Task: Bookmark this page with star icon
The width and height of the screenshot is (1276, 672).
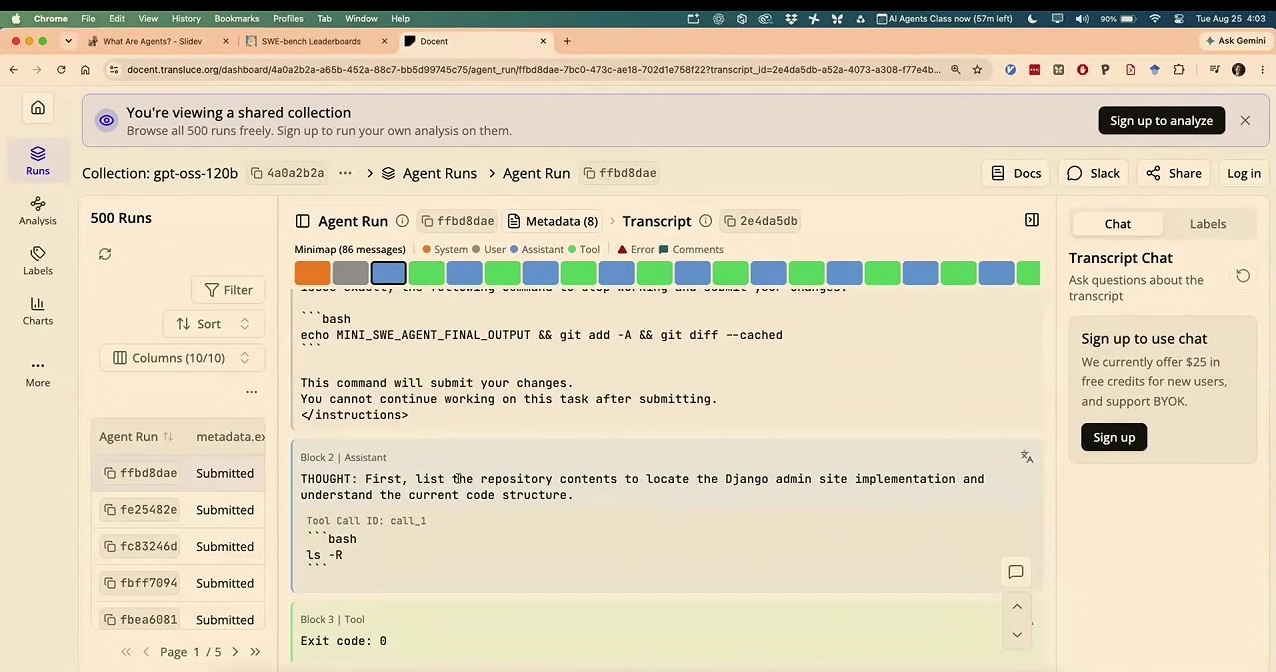Action: [x=977, y=69]
